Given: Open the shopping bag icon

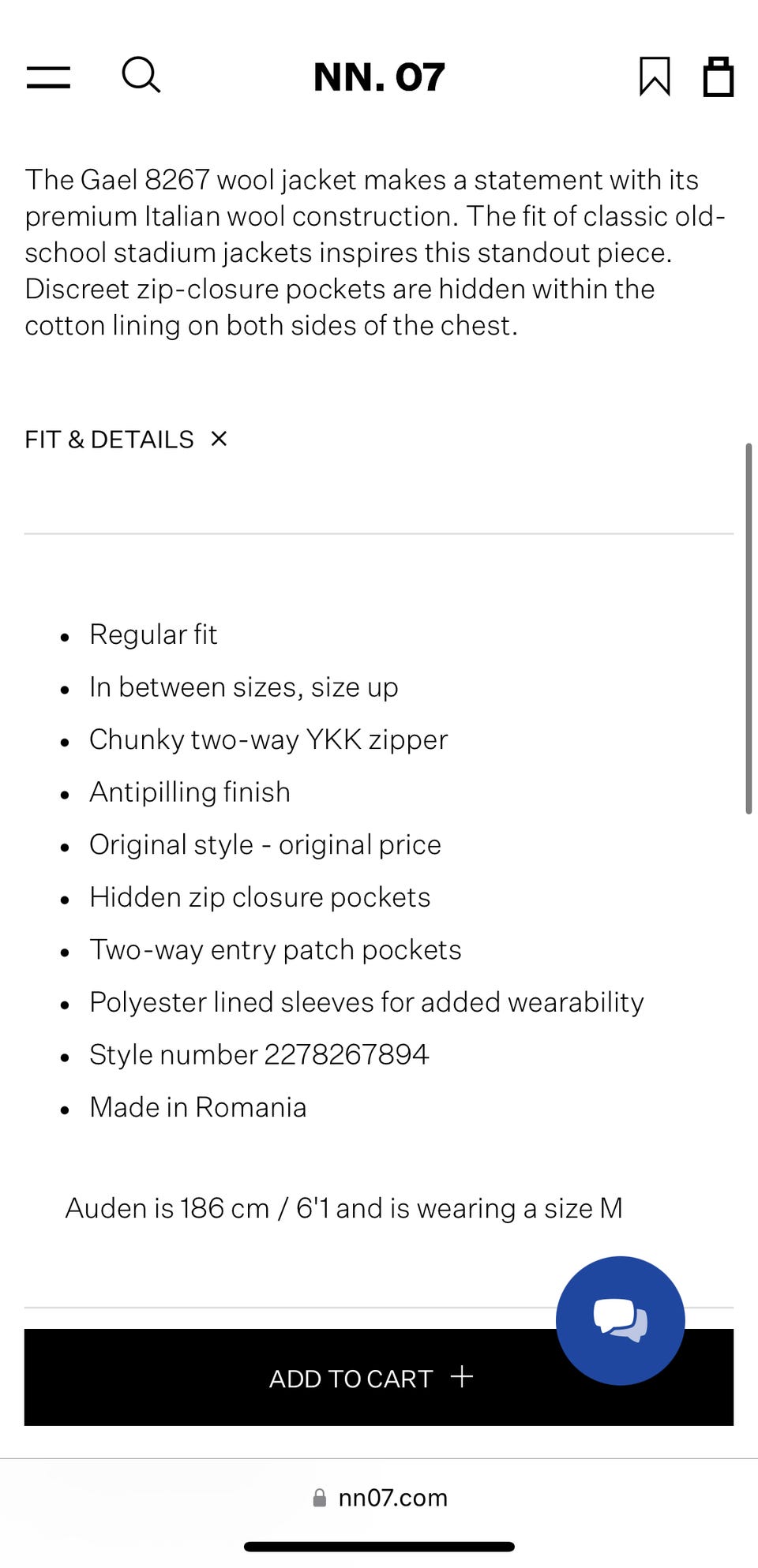Looking at the screenshot, I should [x=718, y=77].
